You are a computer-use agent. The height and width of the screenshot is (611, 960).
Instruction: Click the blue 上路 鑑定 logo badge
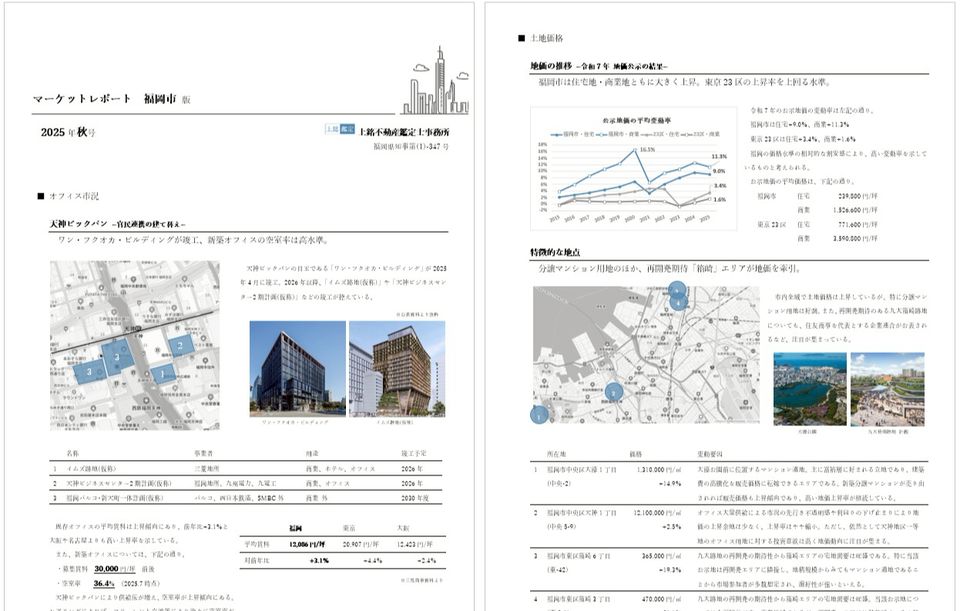click(x=340, y=130)
